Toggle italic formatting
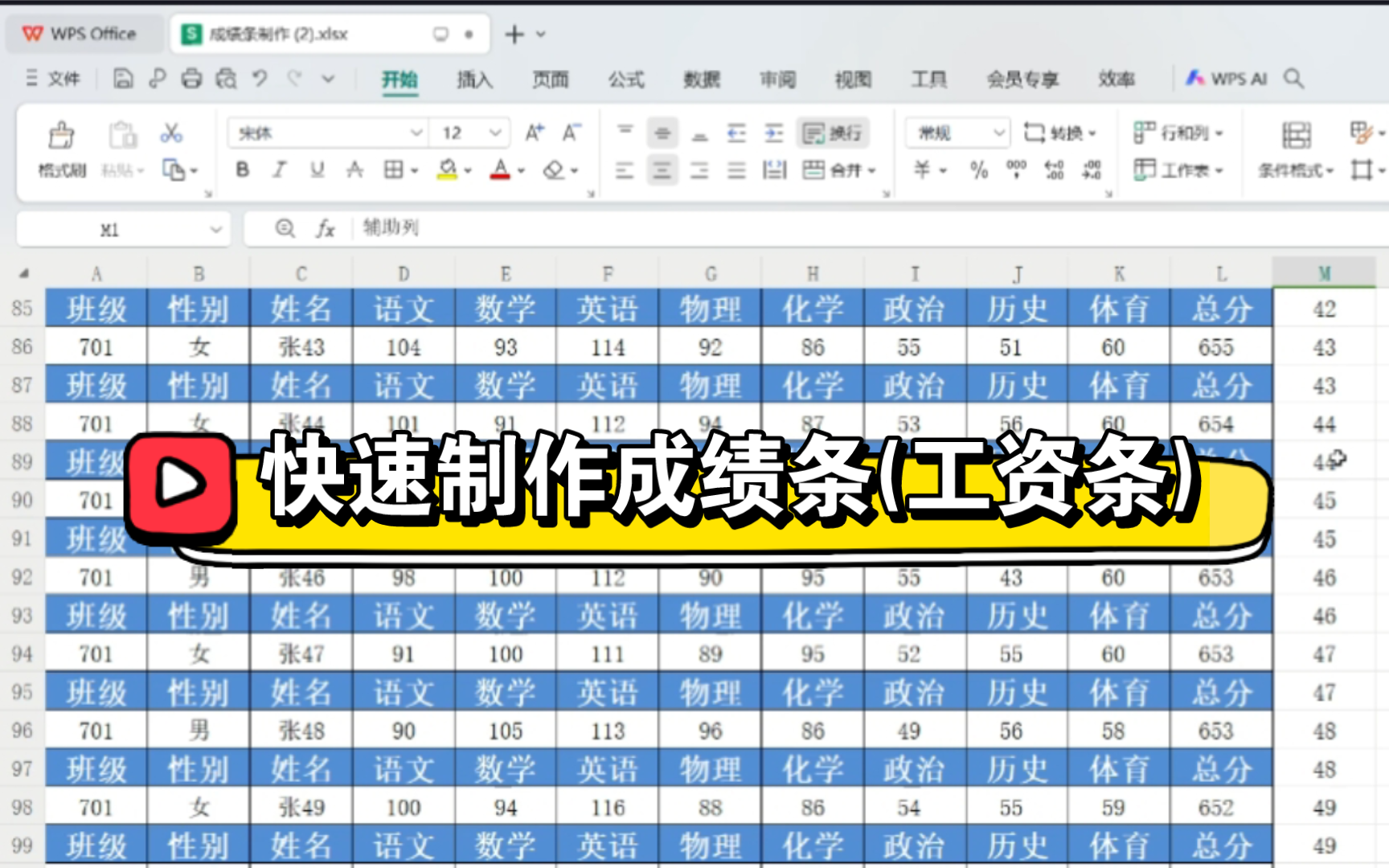Screen dimensions: 1389x868 [279, 170]
